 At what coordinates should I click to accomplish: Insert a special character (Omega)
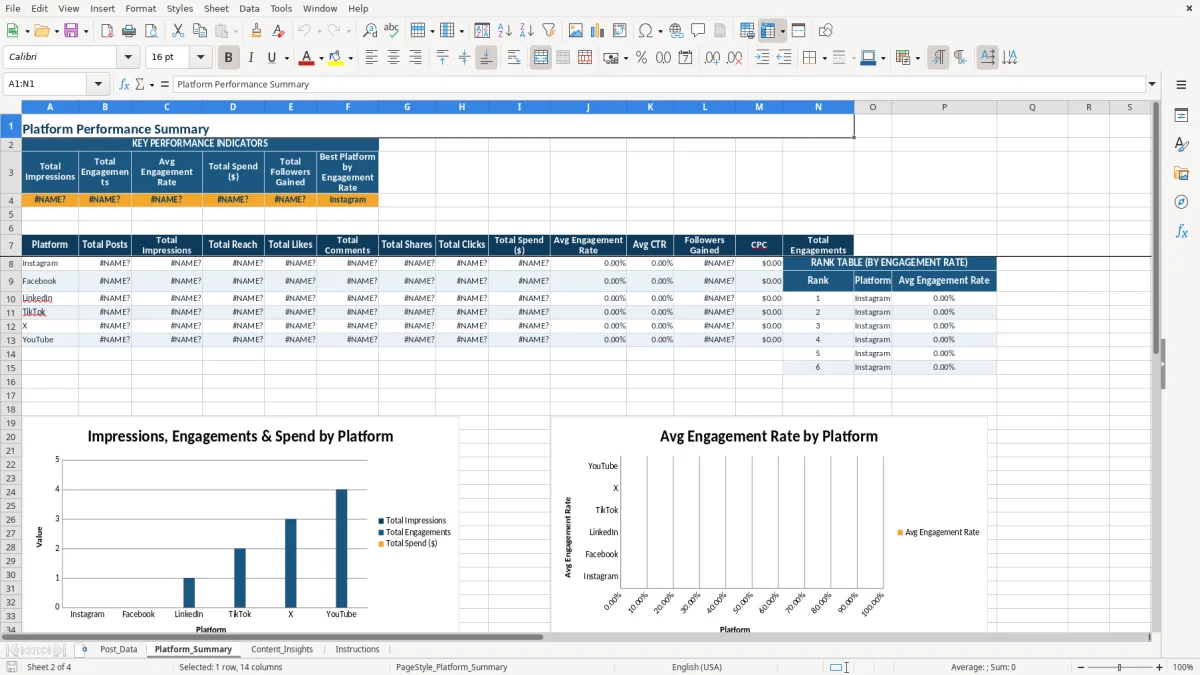(645, 31)
